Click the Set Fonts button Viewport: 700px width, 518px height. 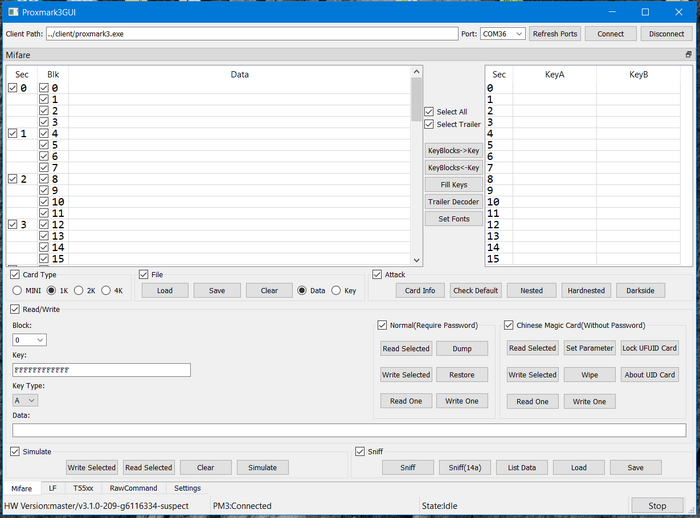(x=454, y=219)
